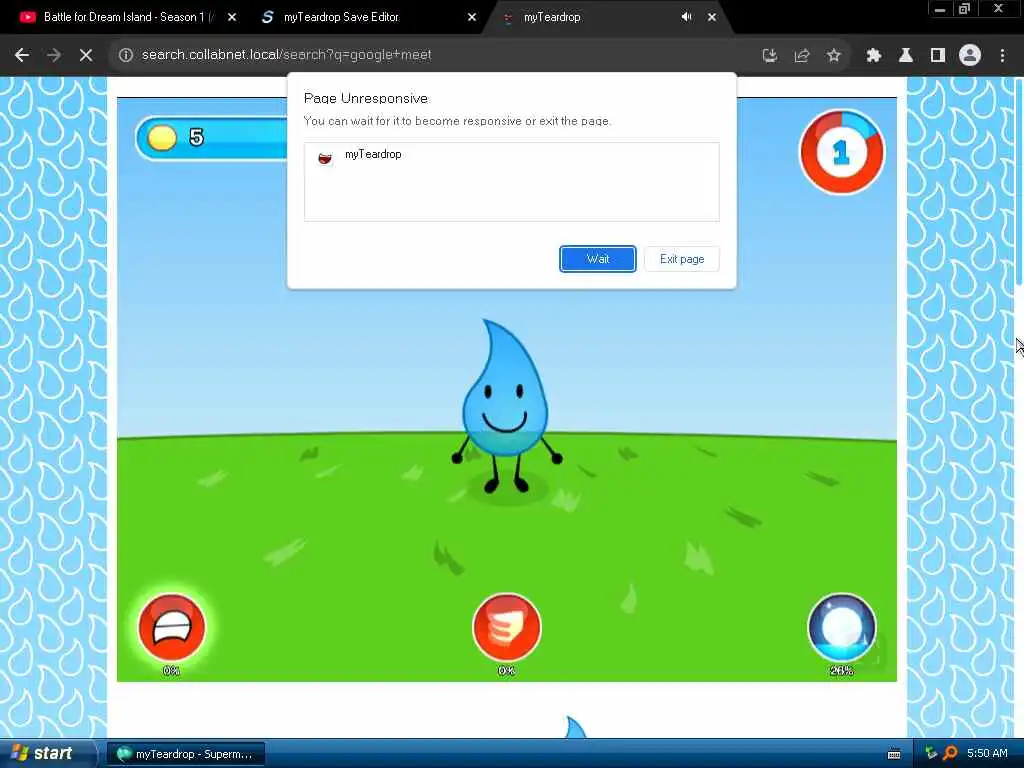Select the myTeardrop taskbar window button
This screenshot has width=1024, height=768.
point(186,754)
